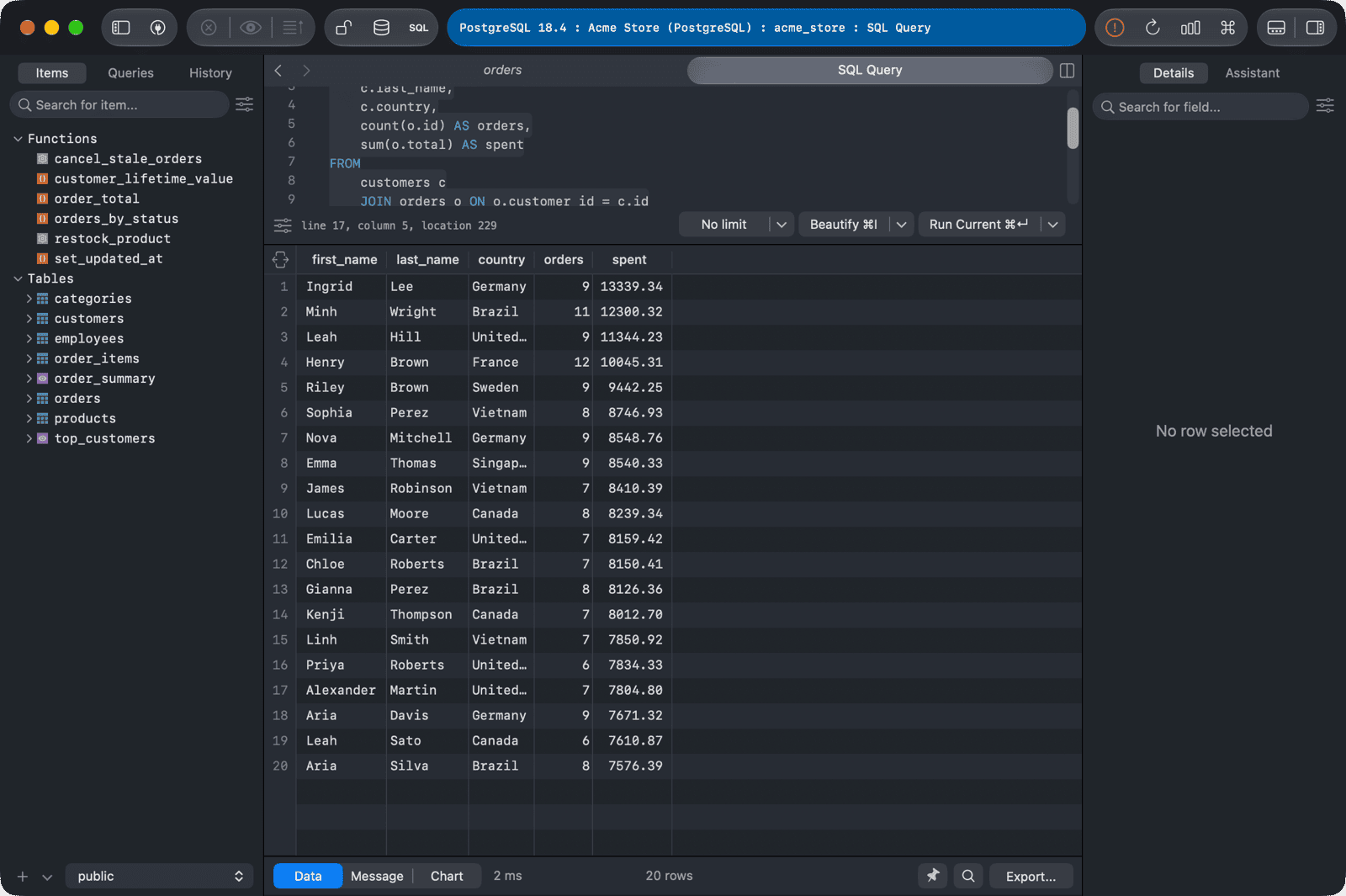Screen dimensions: 1346x896
Task: Switch to the Details tab
Action: (x=1174, y=73)
